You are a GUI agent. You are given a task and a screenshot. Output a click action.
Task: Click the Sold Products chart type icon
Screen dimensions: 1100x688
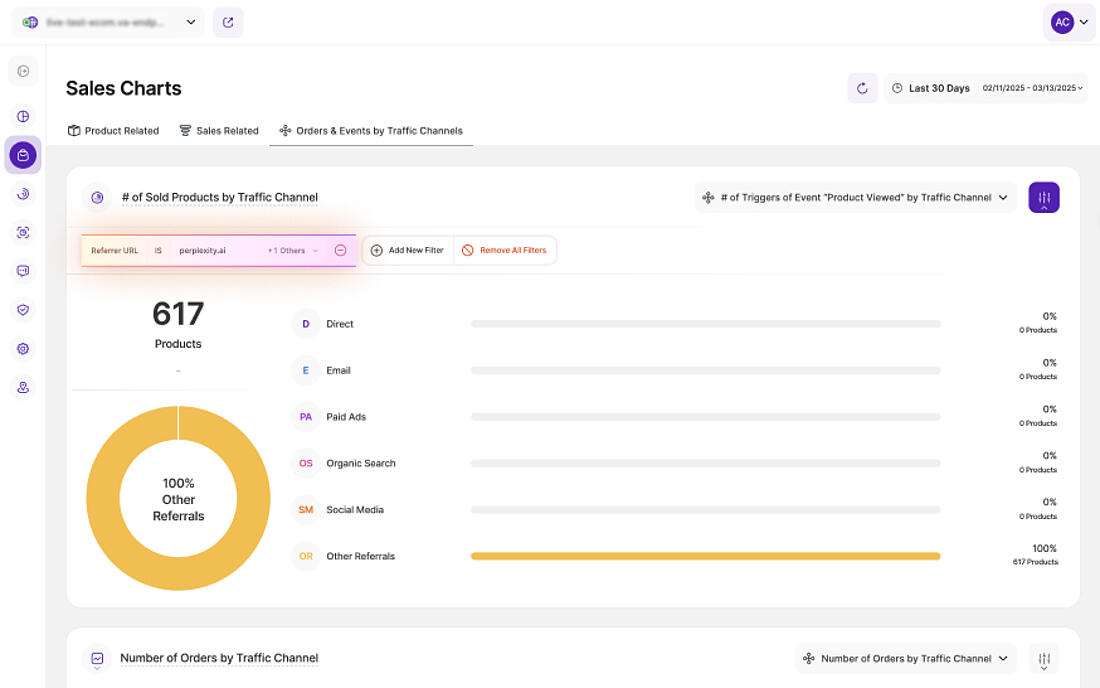pyautogui.click(x=98, y=198)
